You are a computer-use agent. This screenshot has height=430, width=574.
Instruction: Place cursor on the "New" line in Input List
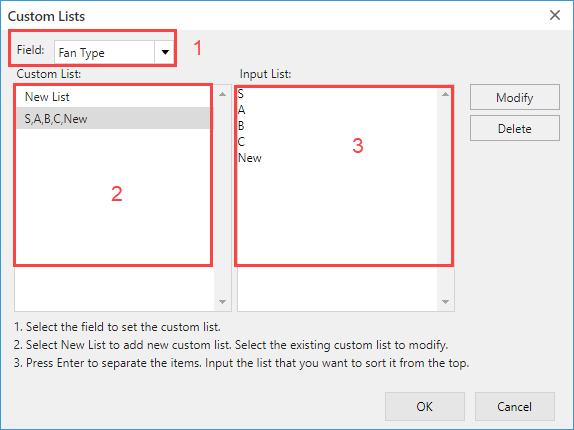(250, 158)
